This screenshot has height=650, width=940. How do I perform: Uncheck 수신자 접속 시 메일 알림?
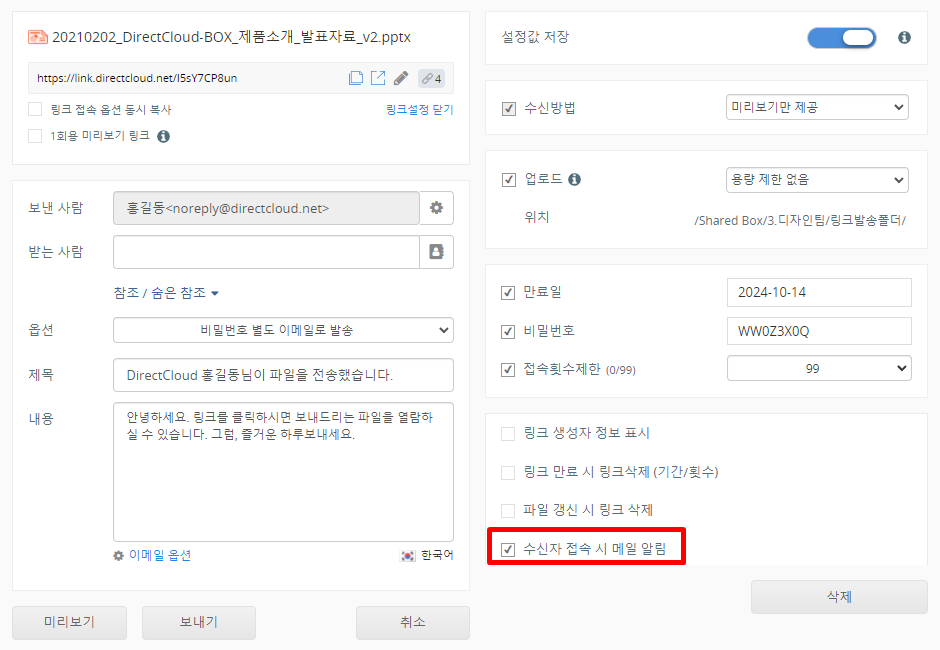(509, 549)
